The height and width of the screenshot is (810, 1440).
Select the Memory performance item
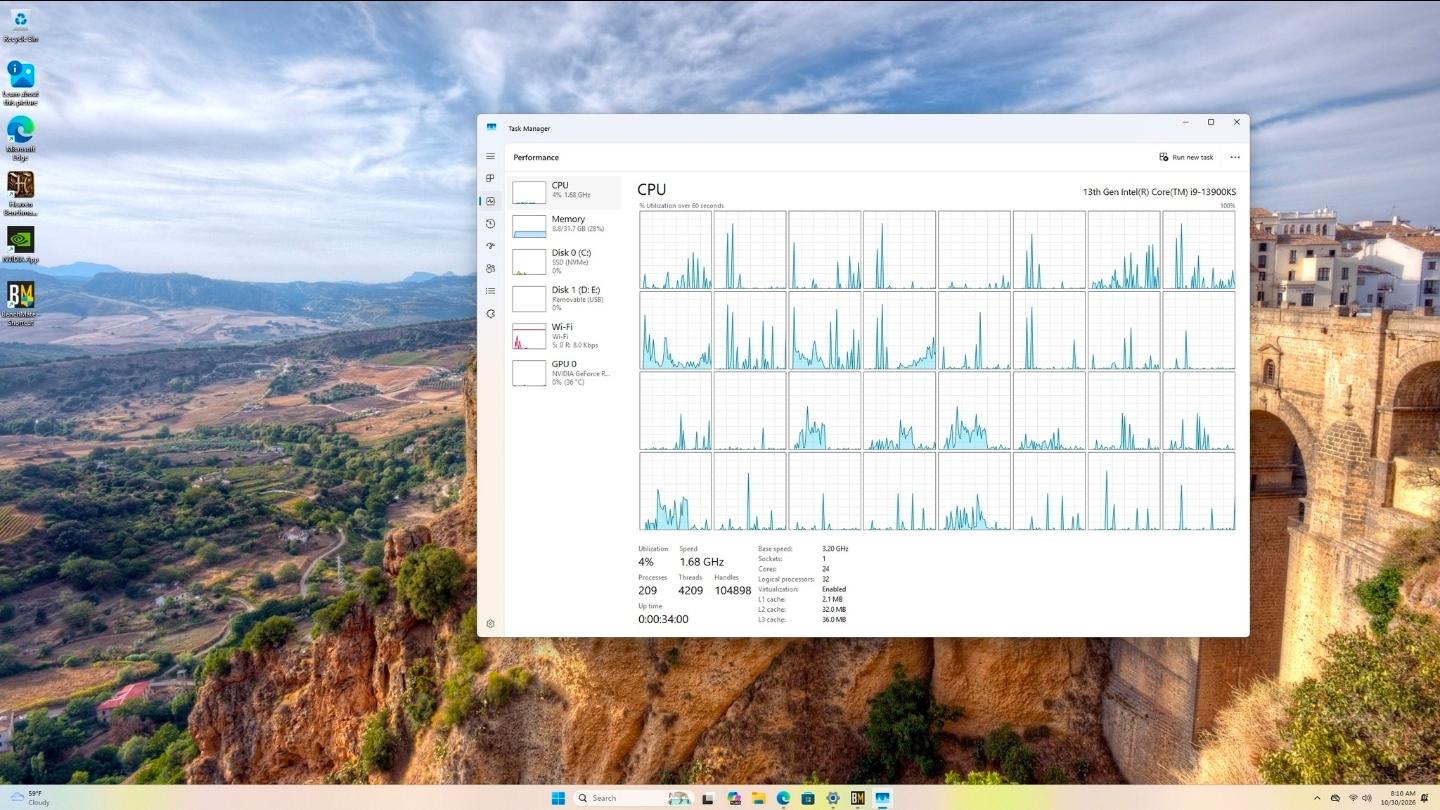click(564, 225)
